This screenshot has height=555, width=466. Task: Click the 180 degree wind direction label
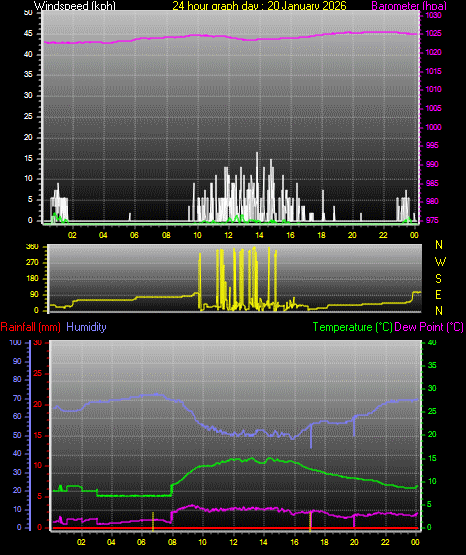click(x=32, y=279)
